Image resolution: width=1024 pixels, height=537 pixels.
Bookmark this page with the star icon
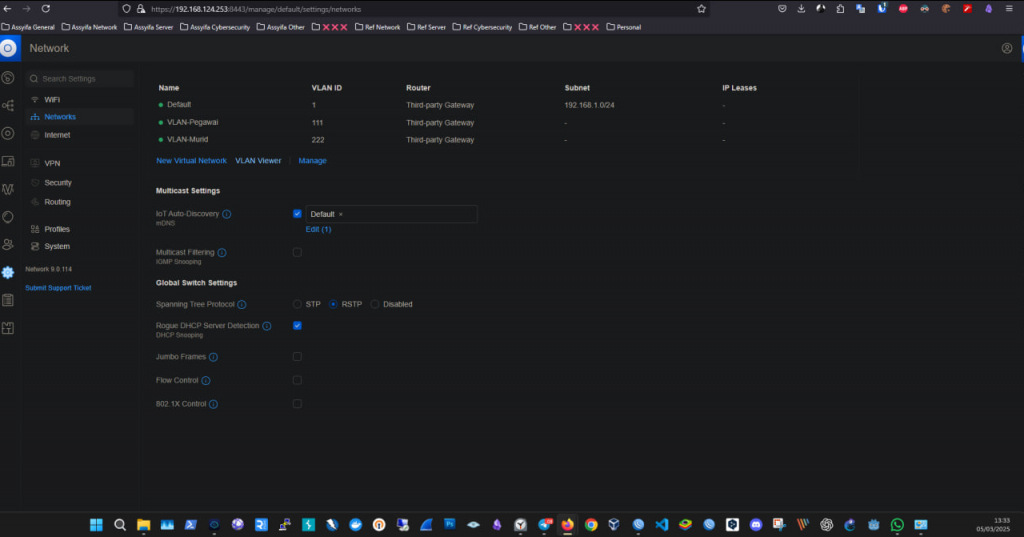[702, 8]
